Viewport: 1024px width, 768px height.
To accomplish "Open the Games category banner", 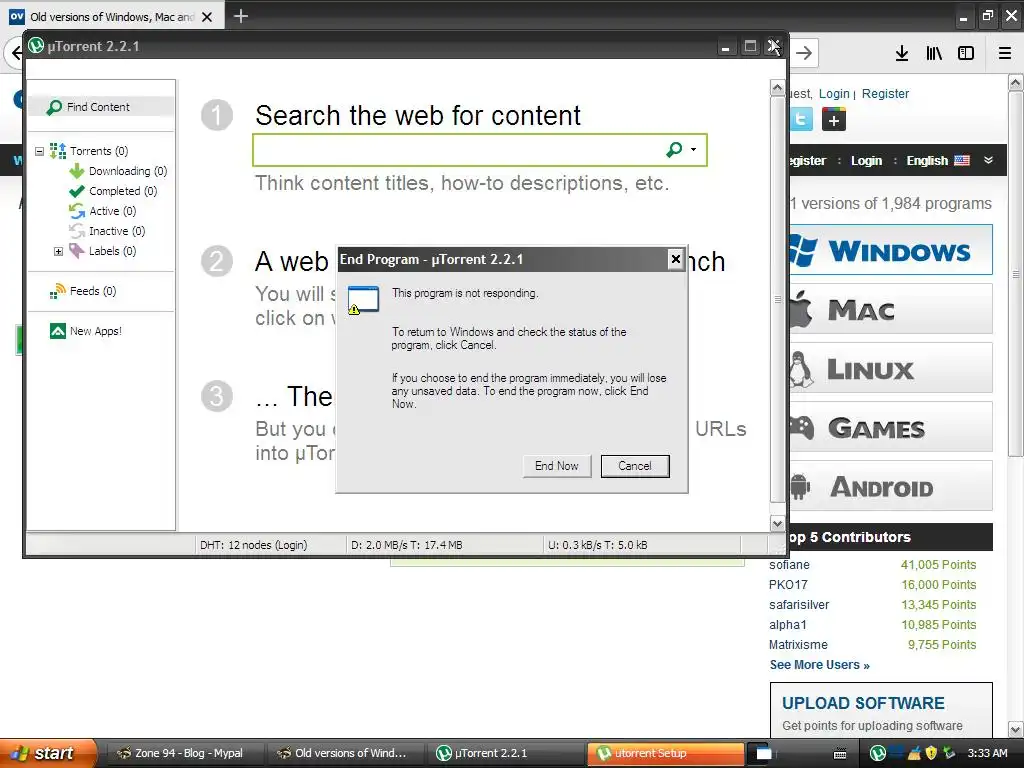I will coord(891,427).
